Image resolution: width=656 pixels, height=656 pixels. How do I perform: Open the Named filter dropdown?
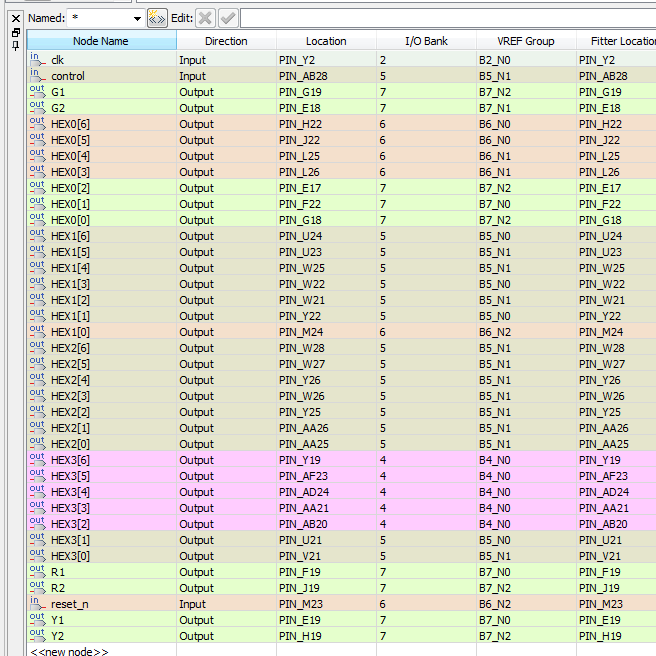[137, 19]
